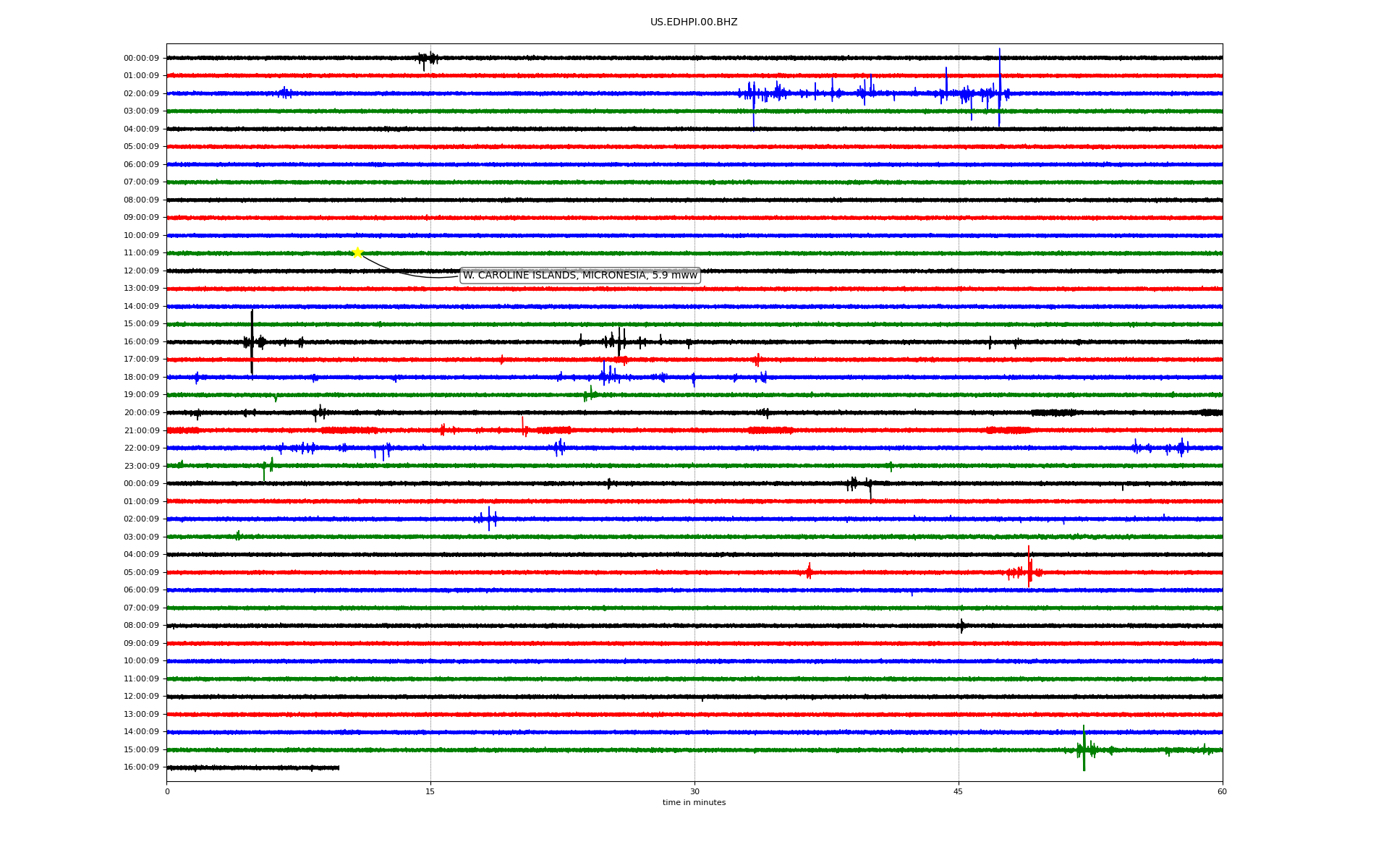Click the 11:00:09 label beside the star
Screen dimensions: 1389x868
click(141, 253)
